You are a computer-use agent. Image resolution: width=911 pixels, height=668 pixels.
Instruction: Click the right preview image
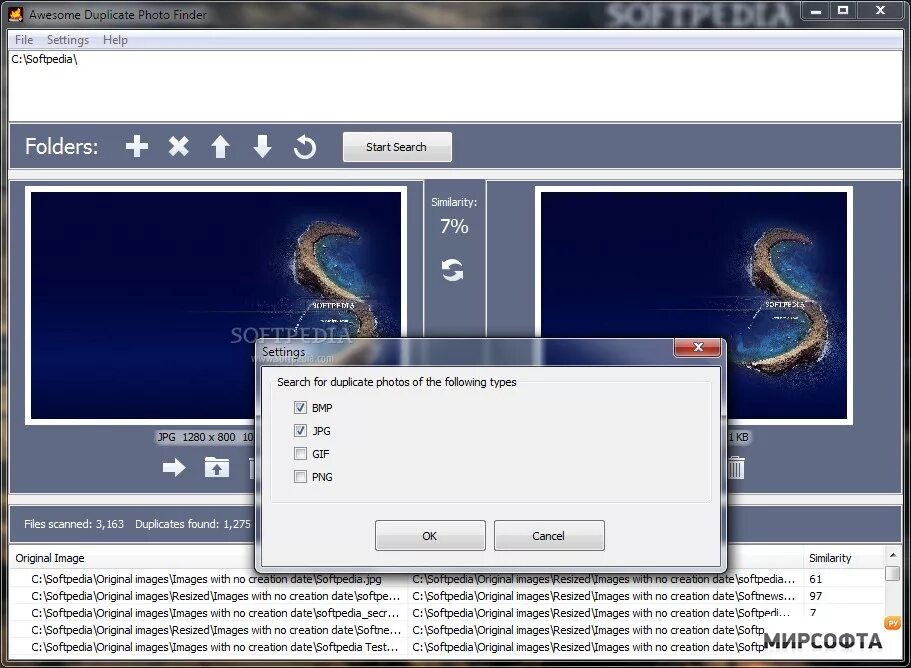click(x=694, y=306)
